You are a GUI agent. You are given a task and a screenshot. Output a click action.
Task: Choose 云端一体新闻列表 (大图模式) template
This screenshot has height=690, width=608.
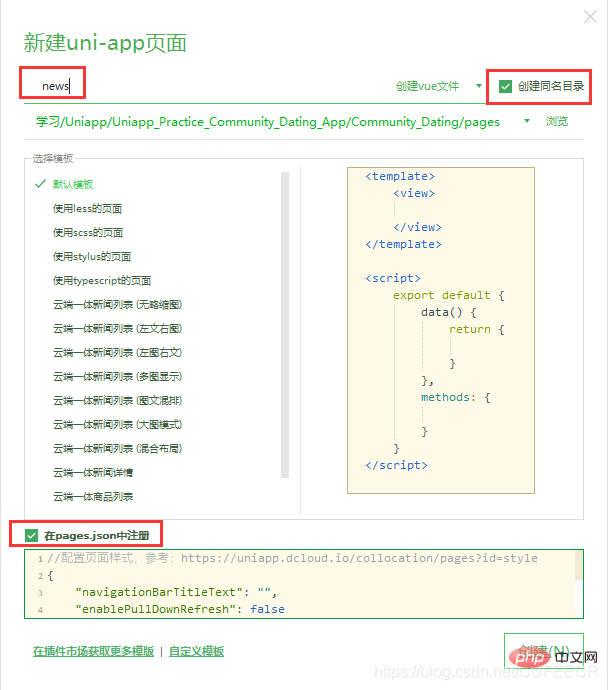(x=117, y=424)
